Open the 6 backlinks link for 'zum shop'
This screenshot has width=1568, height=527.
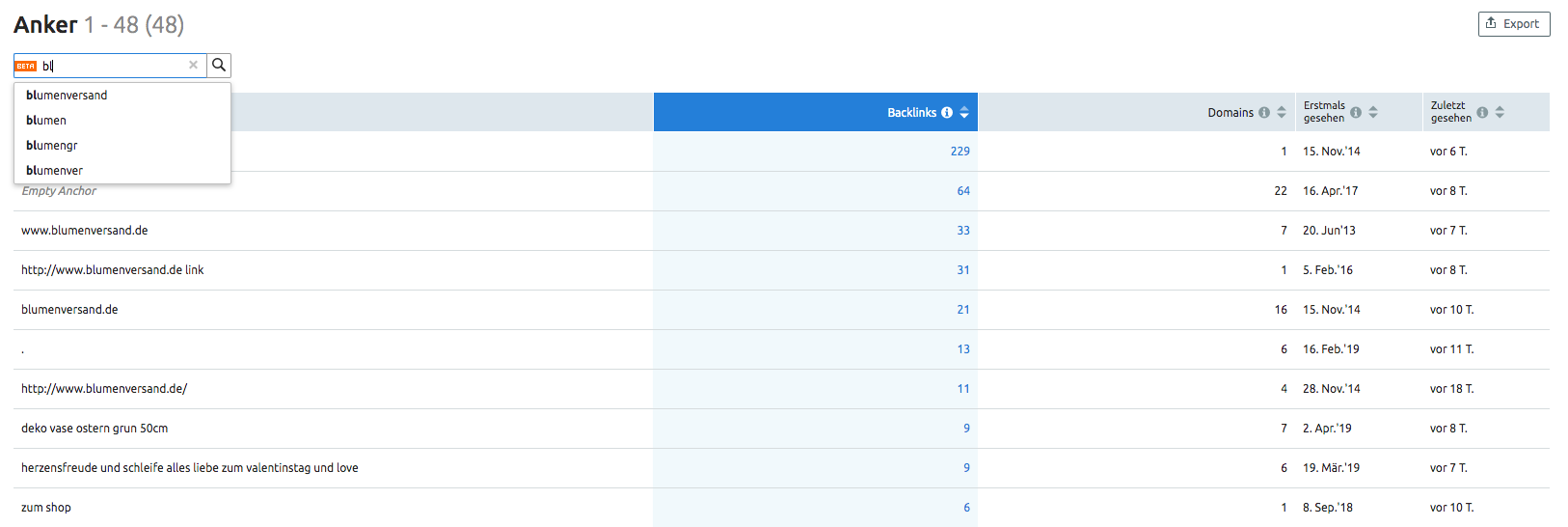point(966,508)
